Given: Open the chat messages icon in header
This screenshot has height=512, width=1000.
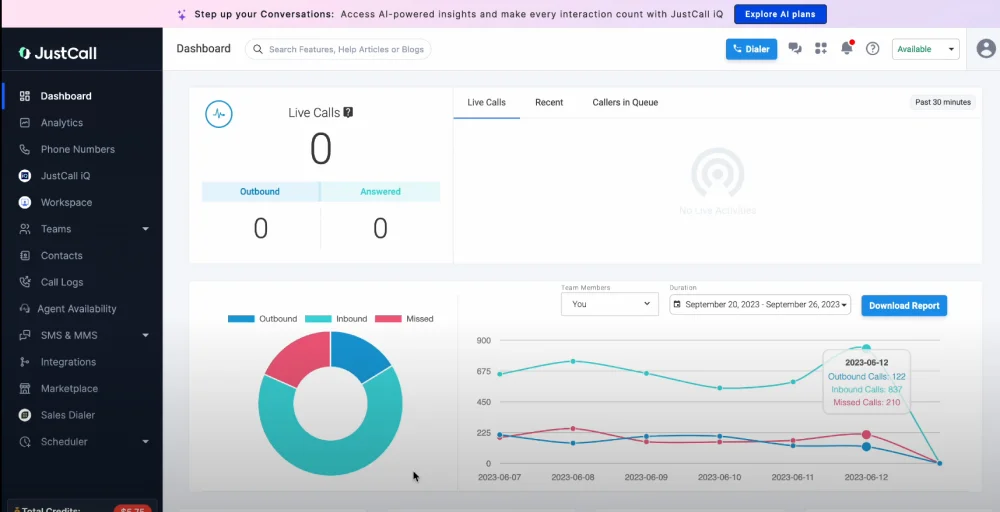Looking at the screenshot, I should [x=795, y=48].
